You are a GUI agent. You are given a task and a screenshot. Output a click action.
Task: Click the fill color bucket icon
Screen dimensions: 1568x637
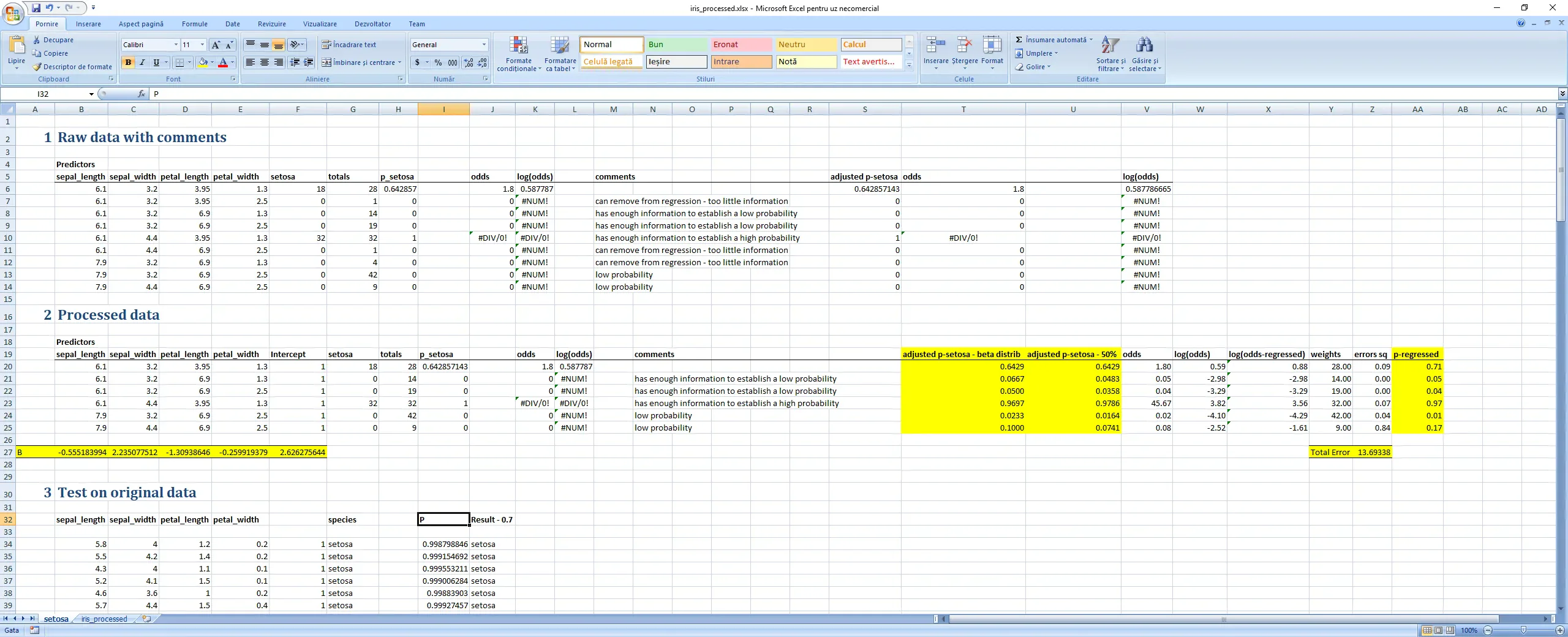pyautogui.click(x=203, y=62)
